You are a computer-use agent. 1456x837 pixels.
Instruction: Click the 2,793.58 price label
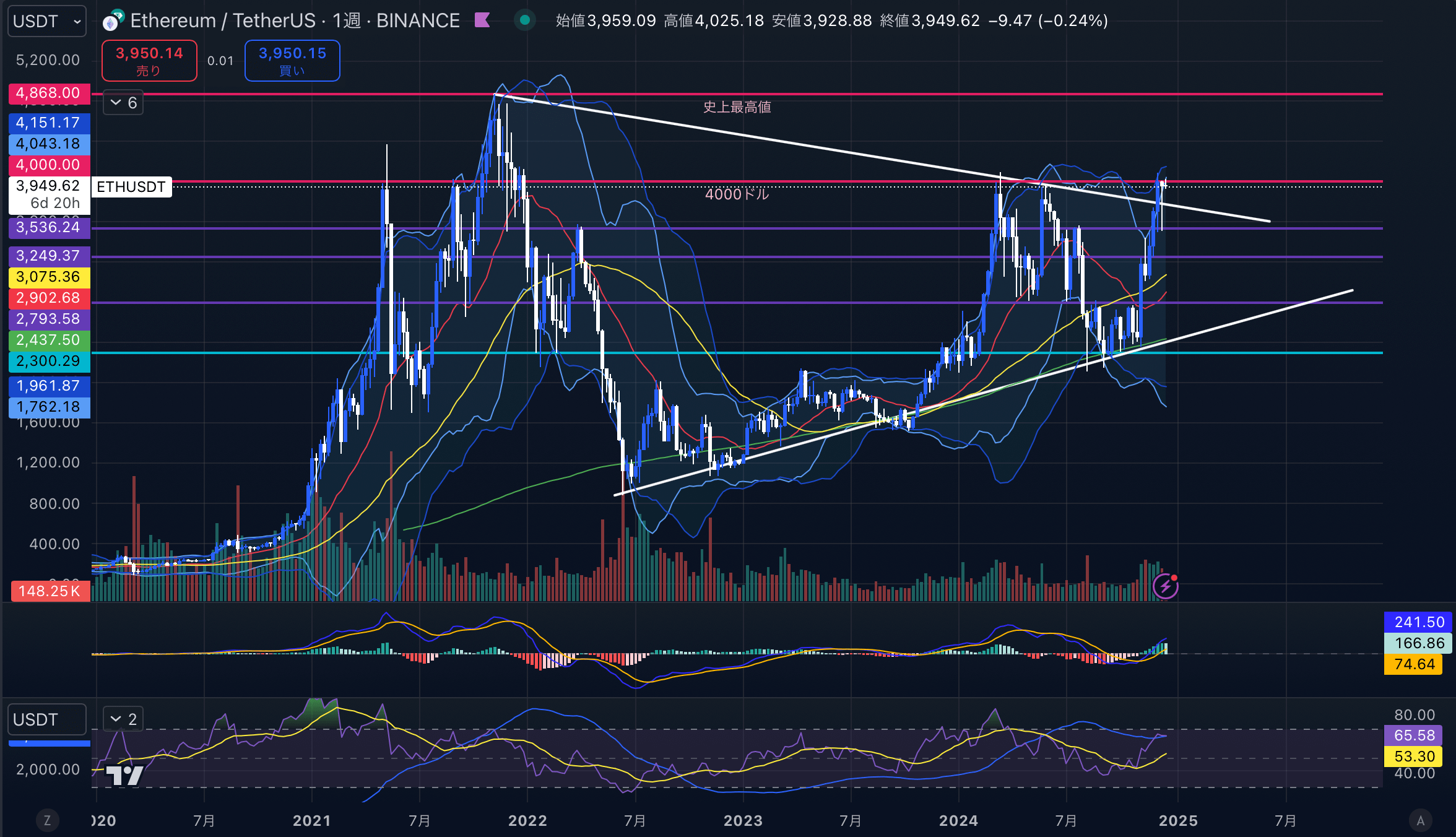click(50, 319)
